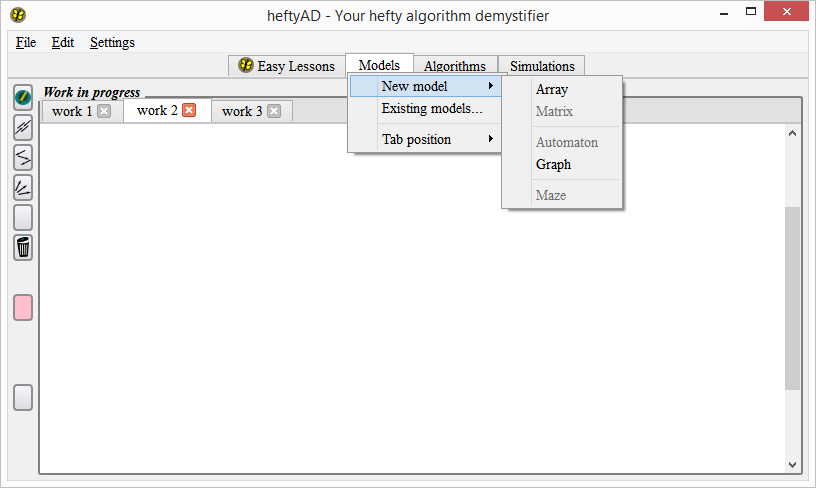Viewport: 816px width, 488px height.
Task: Click the blank button above the trash icon
Action: pos(22,217)
